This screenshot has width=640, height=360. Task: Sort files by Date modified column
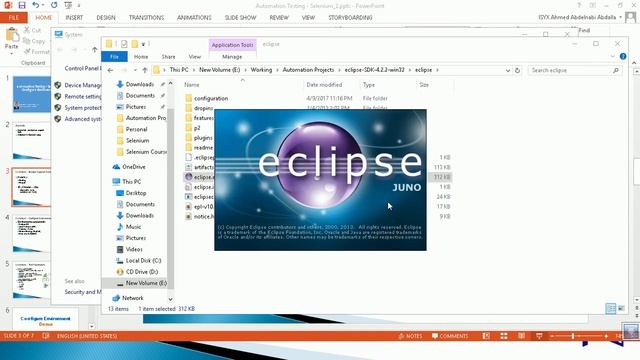tap(324, 85)
